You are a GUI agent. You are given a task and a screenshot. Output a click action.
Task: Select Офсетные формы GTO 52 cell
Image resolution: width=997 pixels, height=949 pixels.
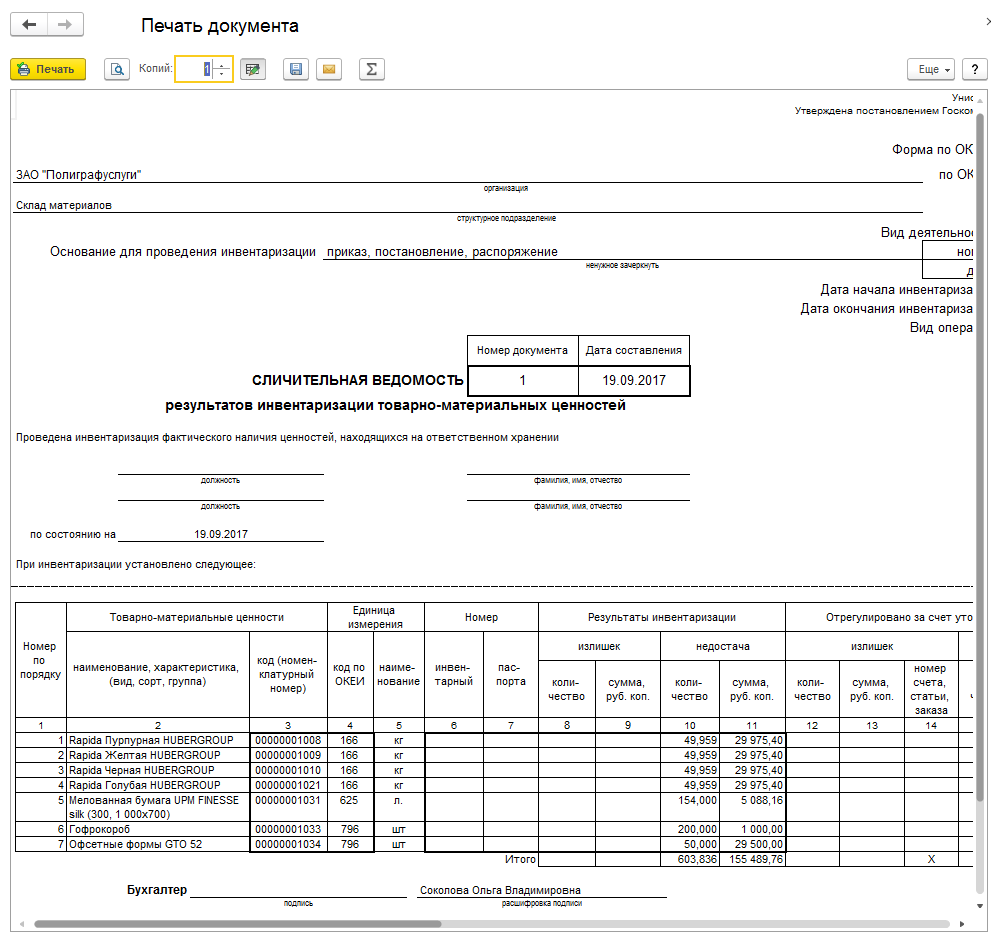[158, 844]
